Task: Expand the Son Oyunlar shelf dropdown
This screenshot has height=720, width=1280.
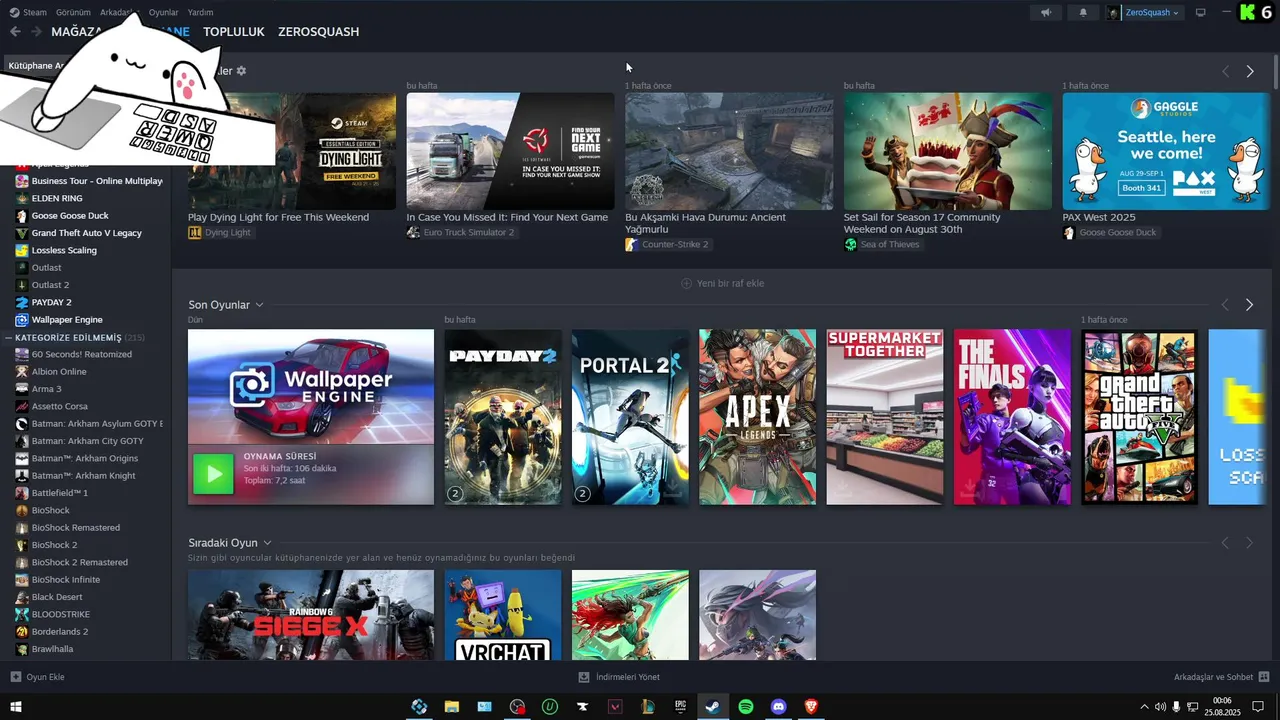Action: pyautogui.click(x=259, y=305)
